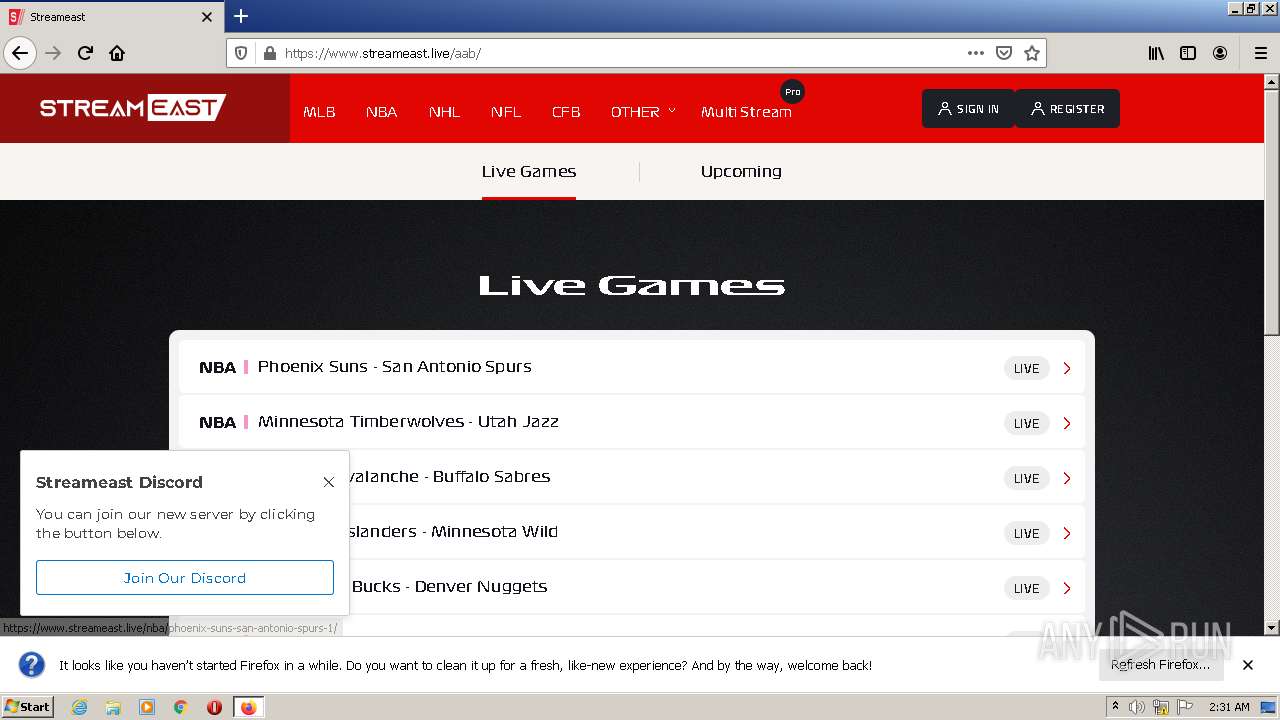Switch to Upcoming tab
This screenshot has height=720, width=1280.
[741, 171]
